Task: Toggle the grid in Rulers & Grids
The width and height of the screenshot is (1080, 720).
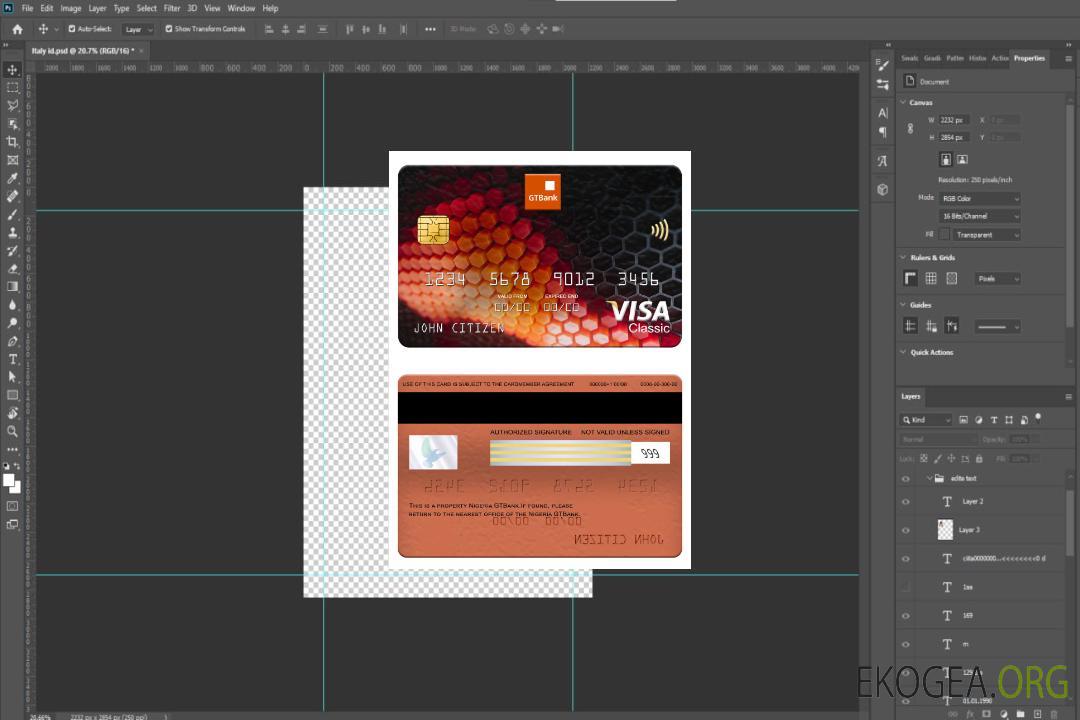Action: [931, 278]
